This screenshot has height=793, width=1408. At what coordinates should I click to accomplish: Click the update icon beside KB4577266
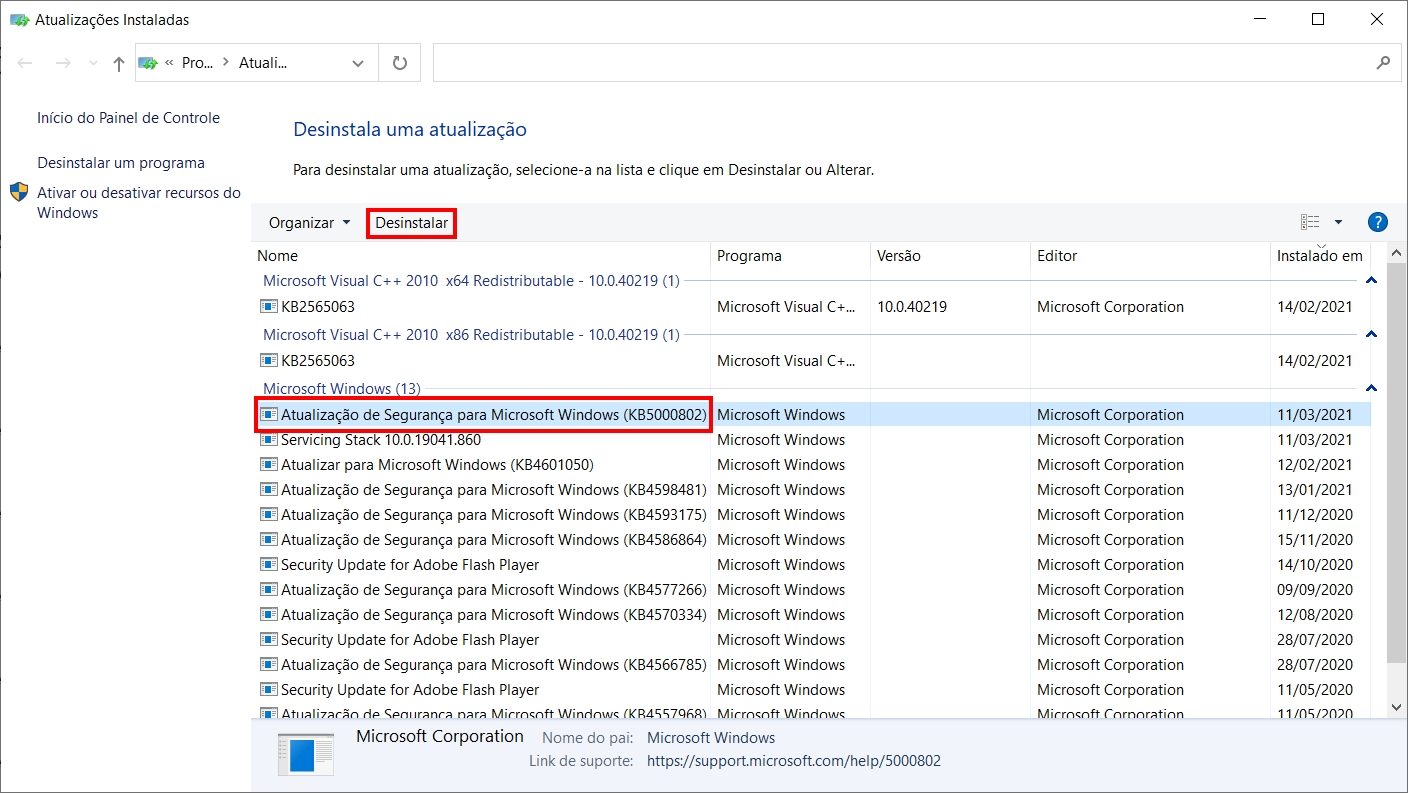[x=269, y=589]
